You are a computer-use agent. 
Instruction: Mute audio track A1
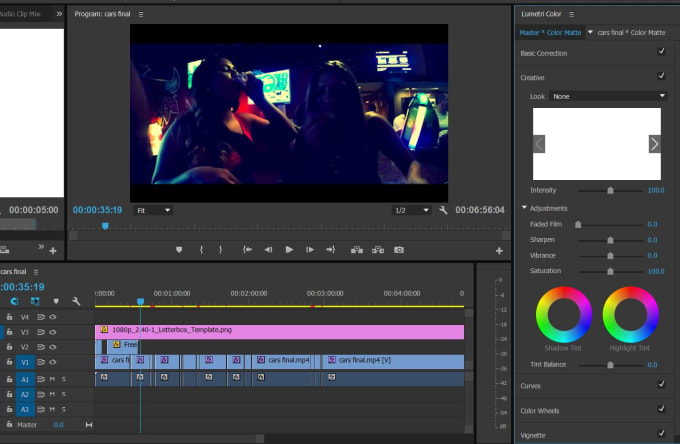(x=52, y=379)
